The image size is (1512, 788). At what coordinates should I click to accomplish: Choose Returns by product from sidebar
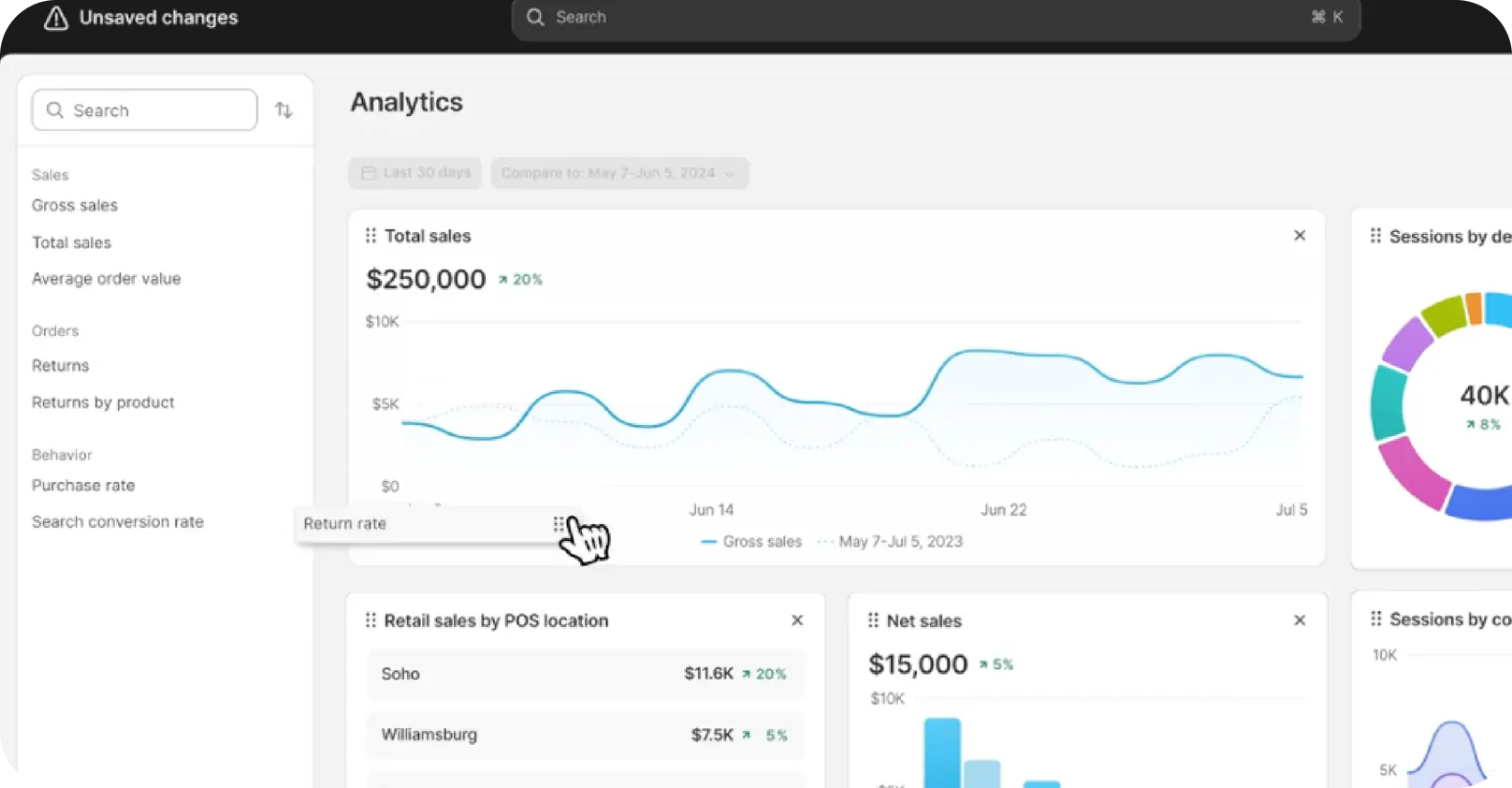(103, 402)
